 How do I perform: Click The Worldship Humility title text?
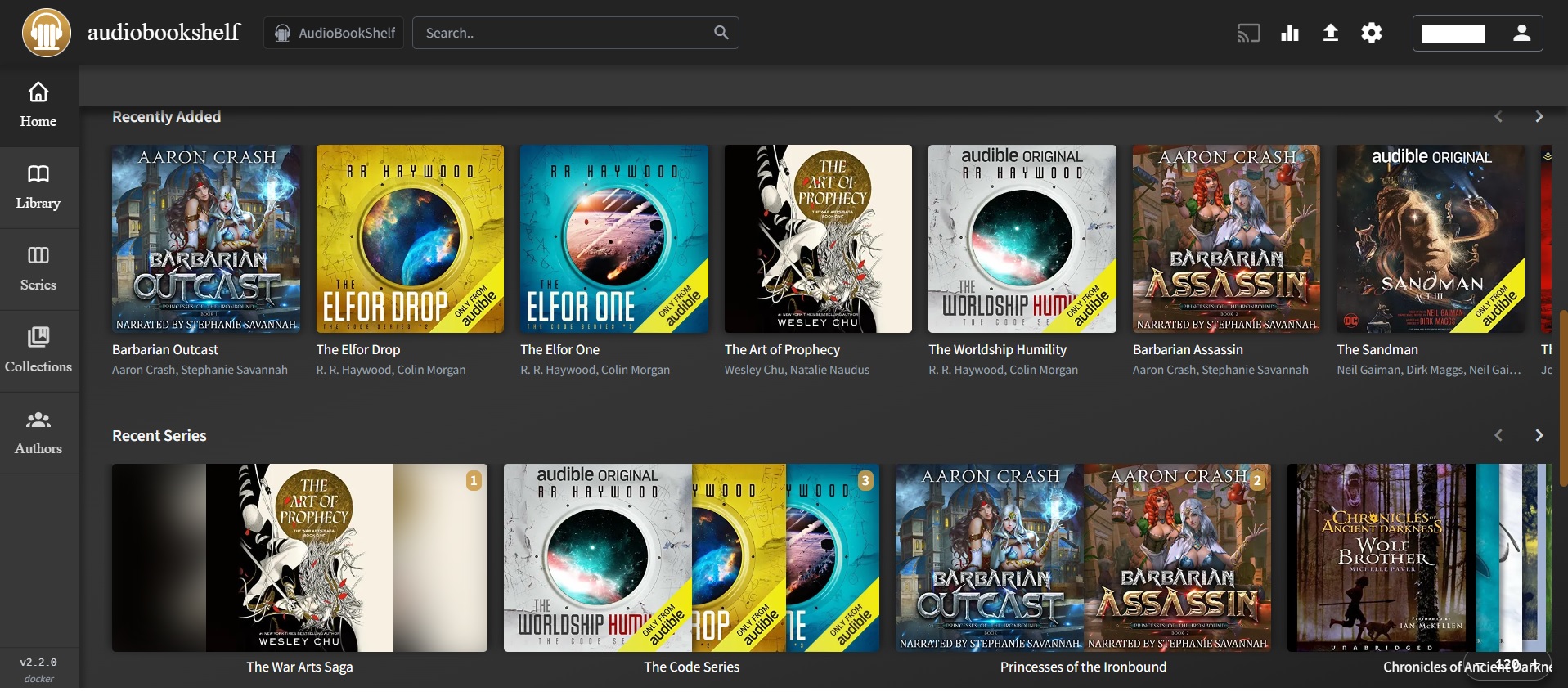click(x=998, y=349)
